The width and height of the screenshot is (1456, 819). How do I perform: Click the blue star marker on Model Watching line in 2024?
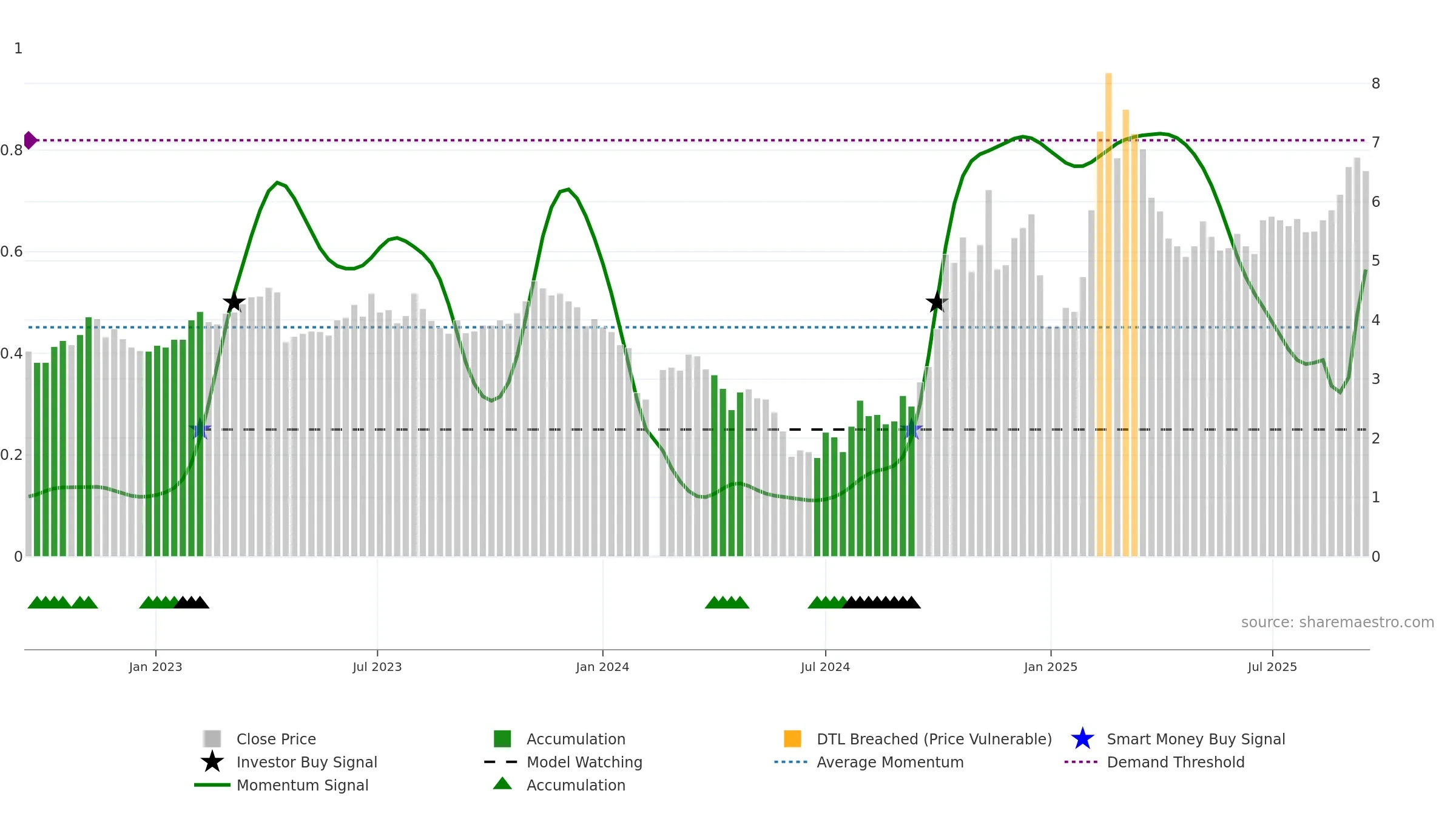pyautogui.click(x=911, y=429)
